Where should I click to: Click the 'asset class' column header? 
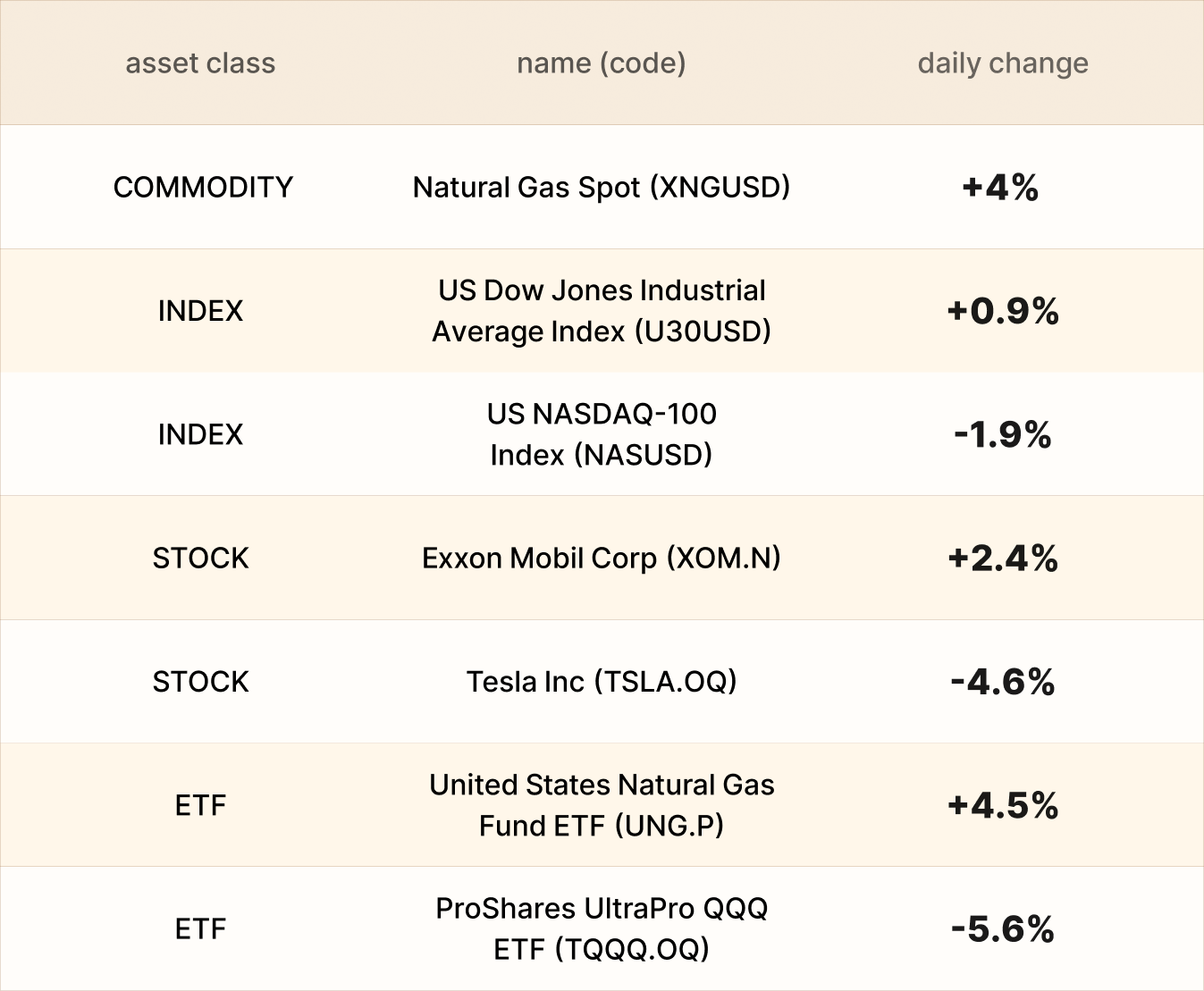tap(200, 63)
